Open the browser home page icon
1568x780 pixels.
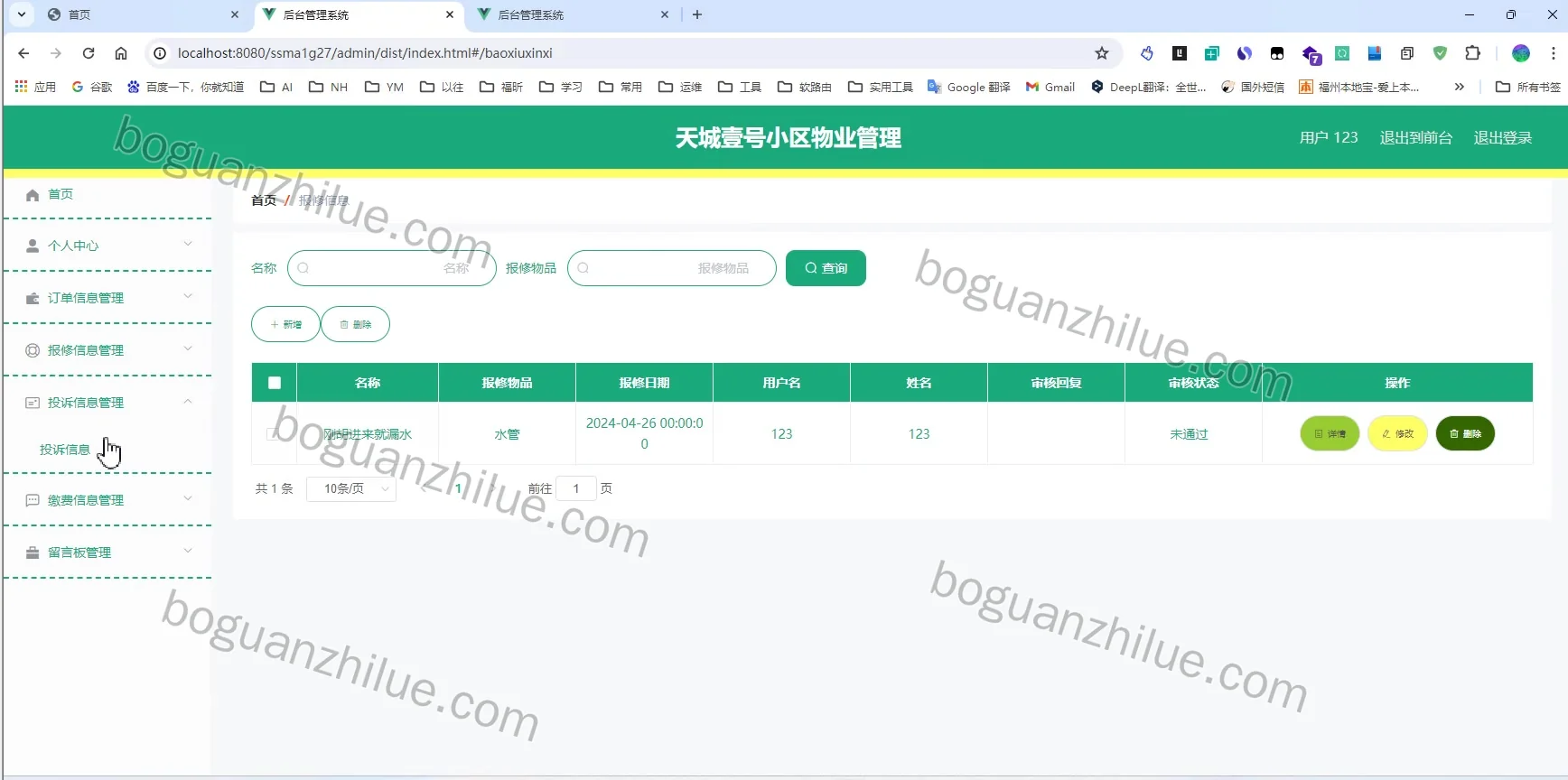(x=121, y=53)
